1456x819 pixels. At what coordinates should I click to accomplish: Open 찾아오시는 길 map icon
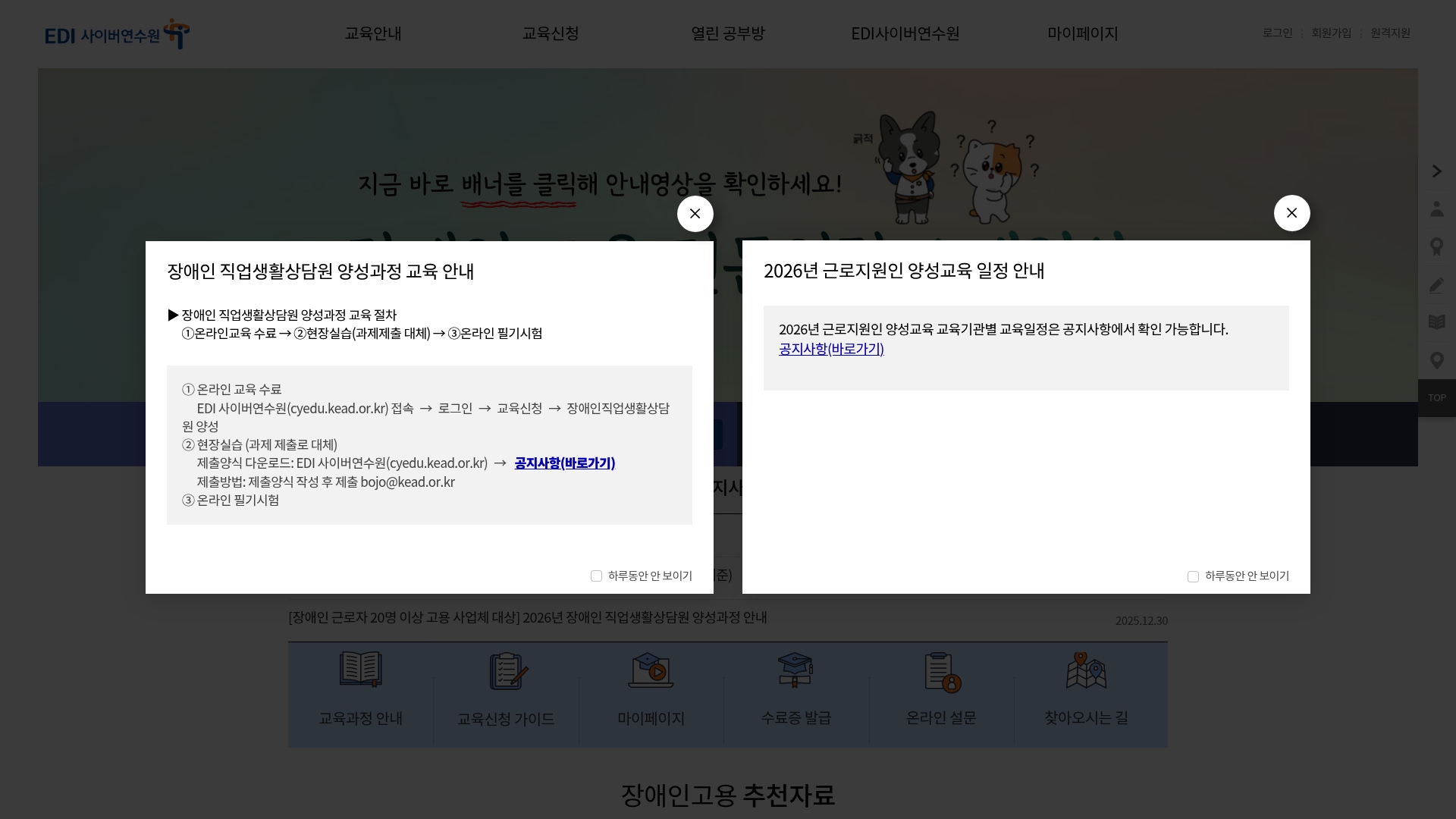(x=1085, y=670)
